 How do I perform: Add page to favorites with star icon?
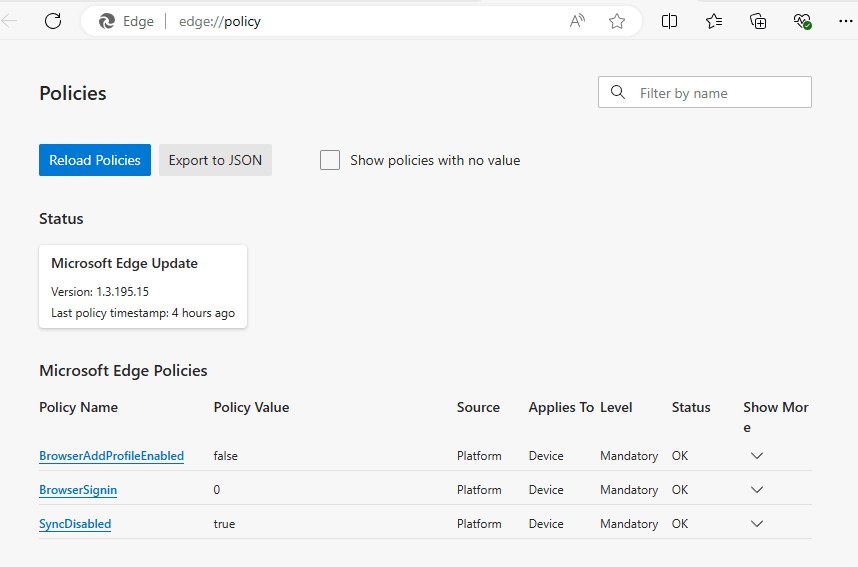click(x=617, y=21)
